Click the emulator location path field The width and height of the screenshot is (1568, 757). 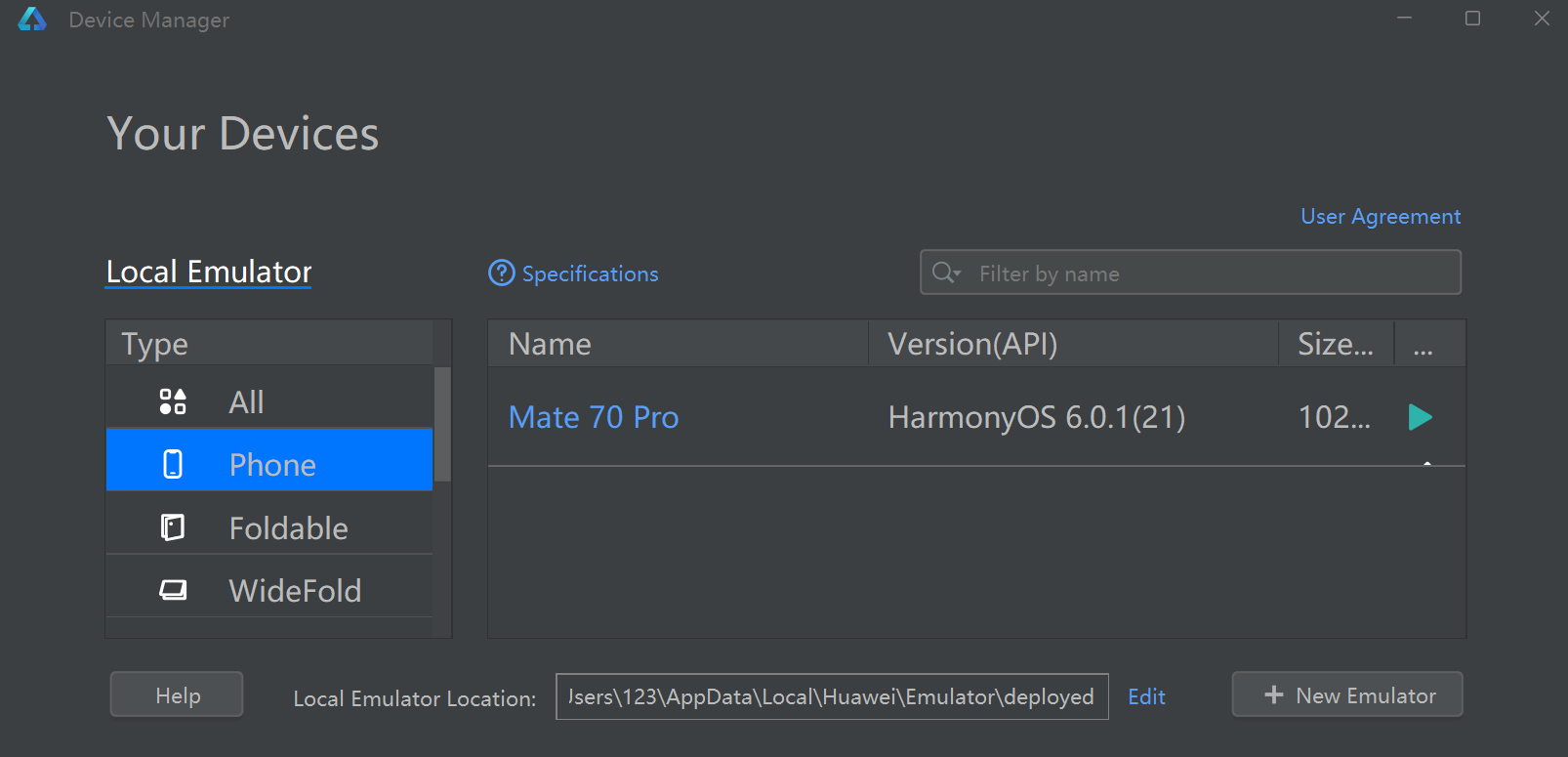click(832, 696)
